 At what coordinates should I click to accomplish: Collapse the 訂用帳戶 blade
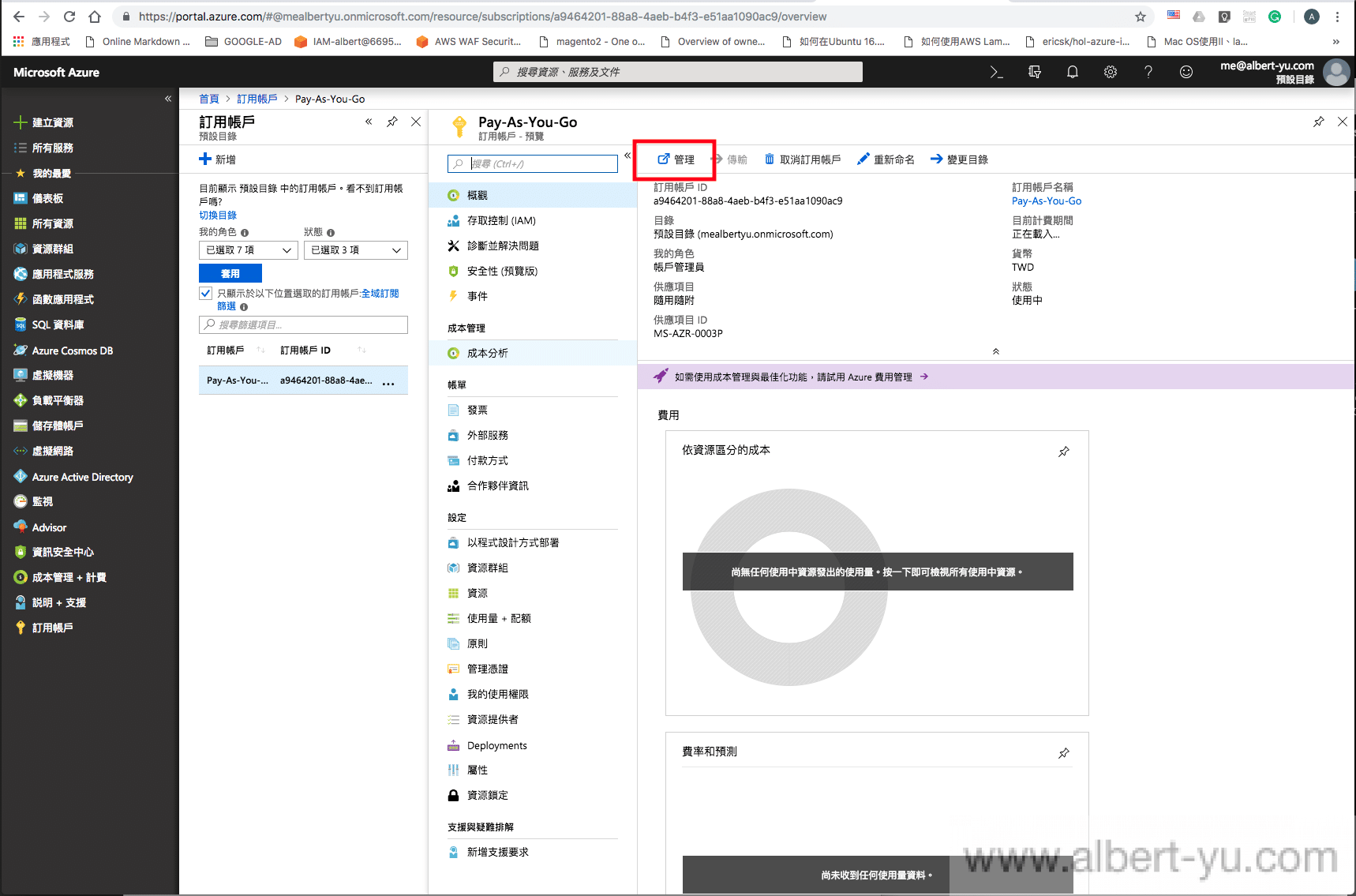369,122
